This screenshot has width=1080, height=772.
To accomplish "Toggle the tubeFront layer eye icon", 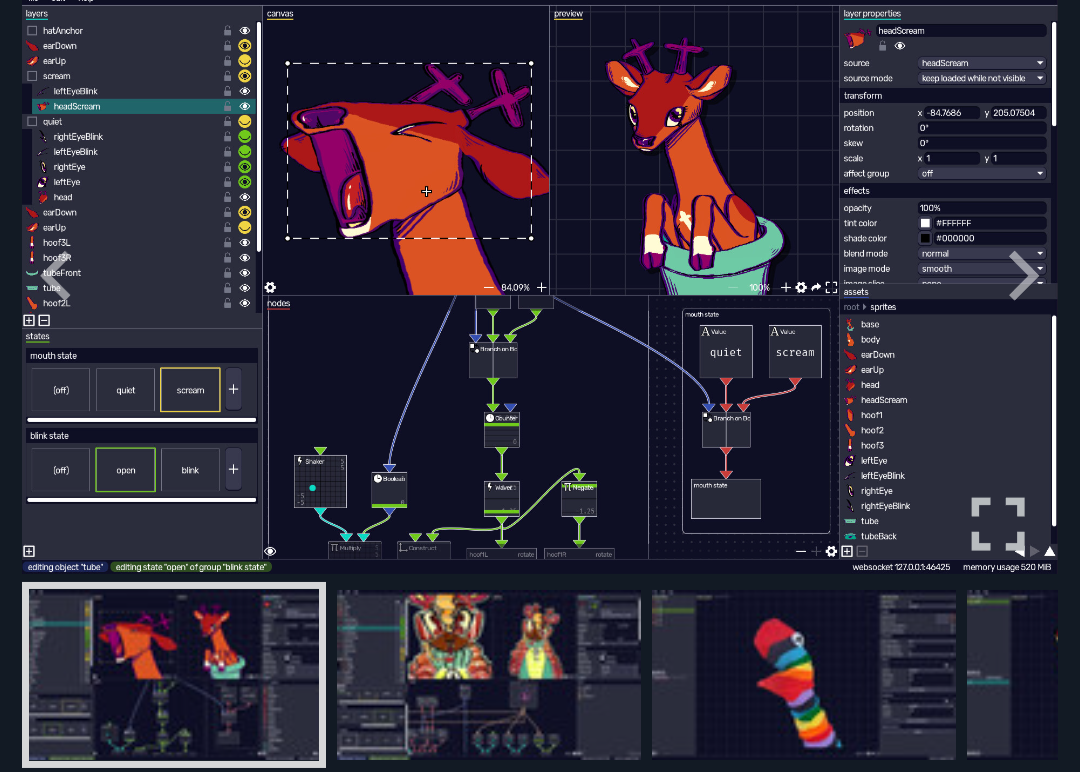I will pyautogui.click(x=245, y=273).
